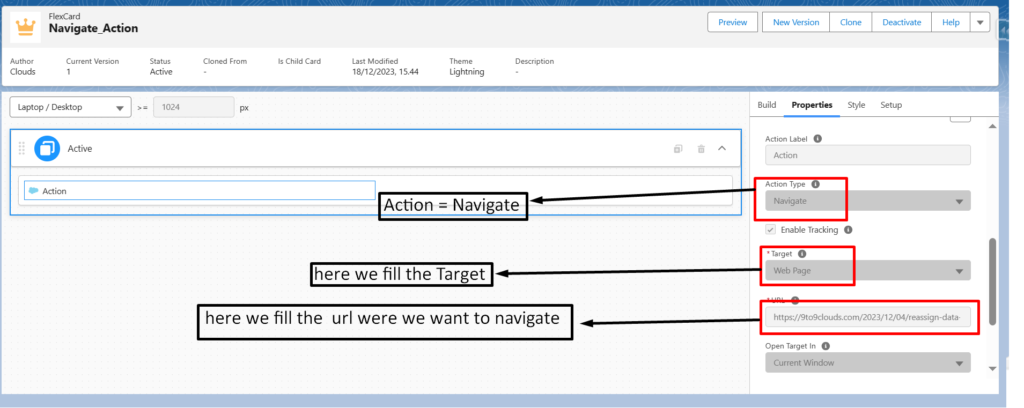
Task: Click the Navigate_Action card title
Action: click(x=93, y=28)
